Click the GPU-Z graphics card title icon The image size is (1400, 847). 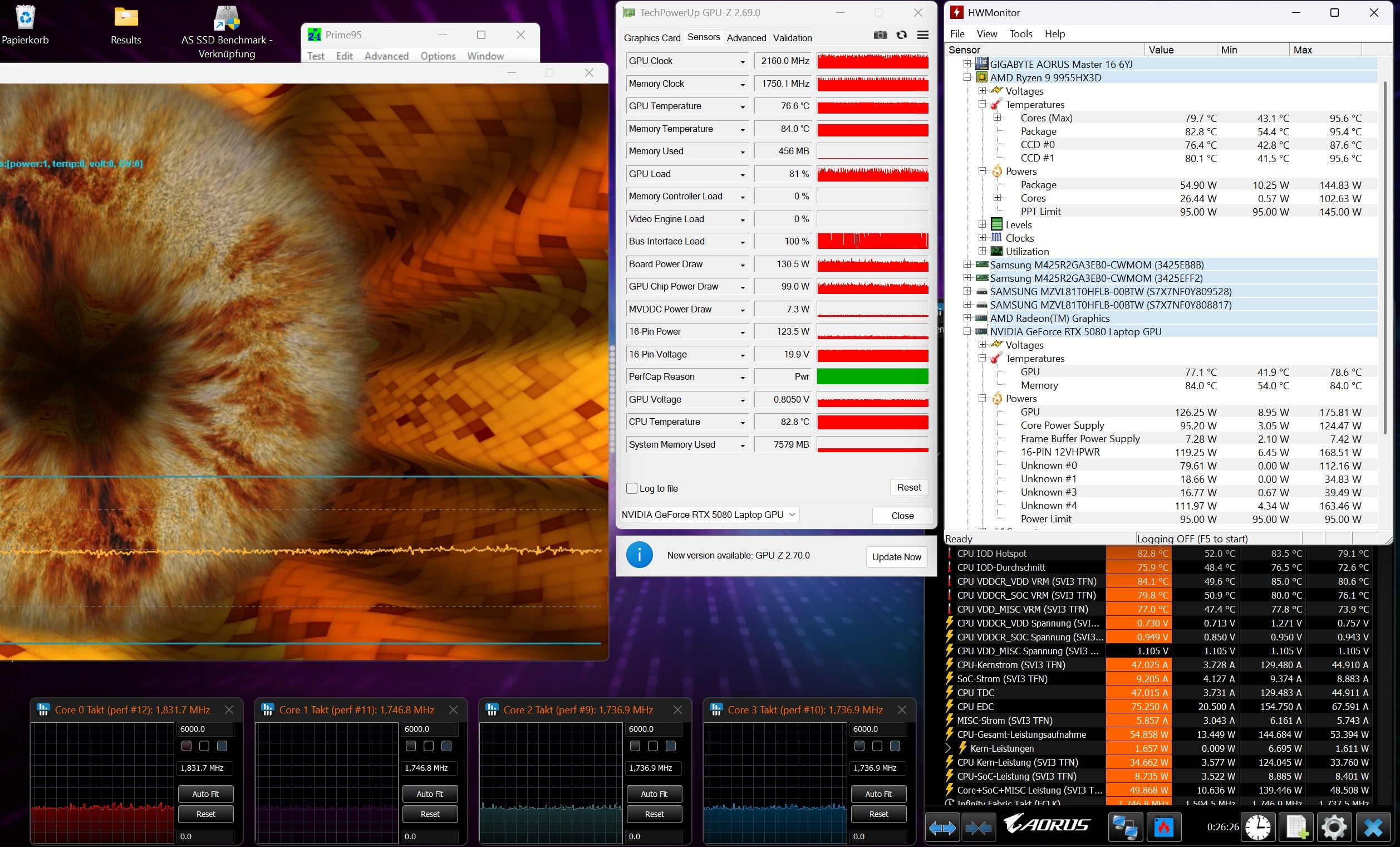point(629,12)
